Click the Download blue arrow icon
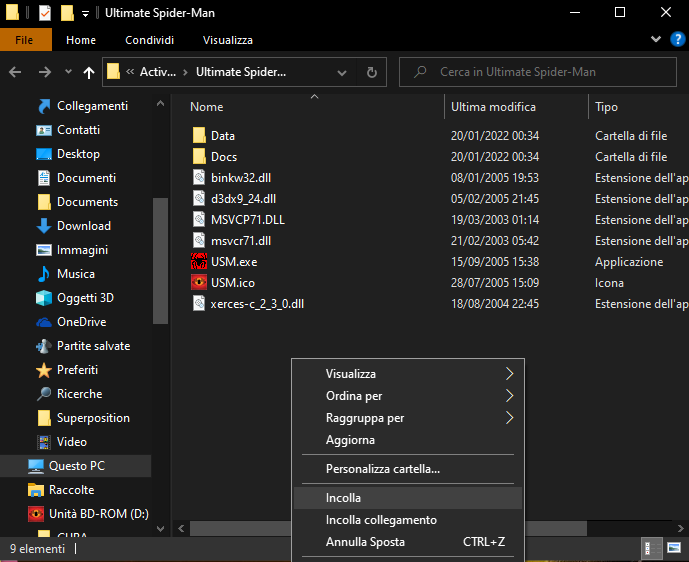689x562 pixels. point(44,226)
